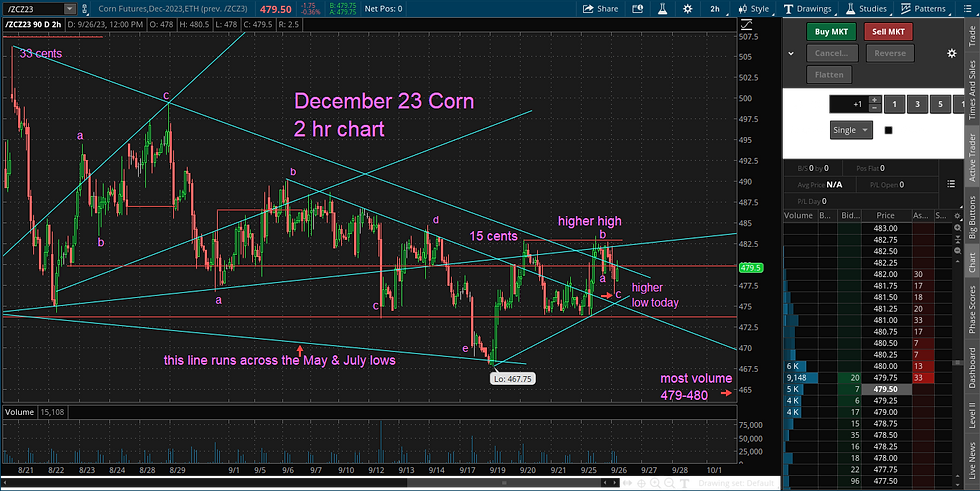Screen dimensions: 980x491
Task: Click ask size 33 at 479.75
Action: tap(922, 378)
